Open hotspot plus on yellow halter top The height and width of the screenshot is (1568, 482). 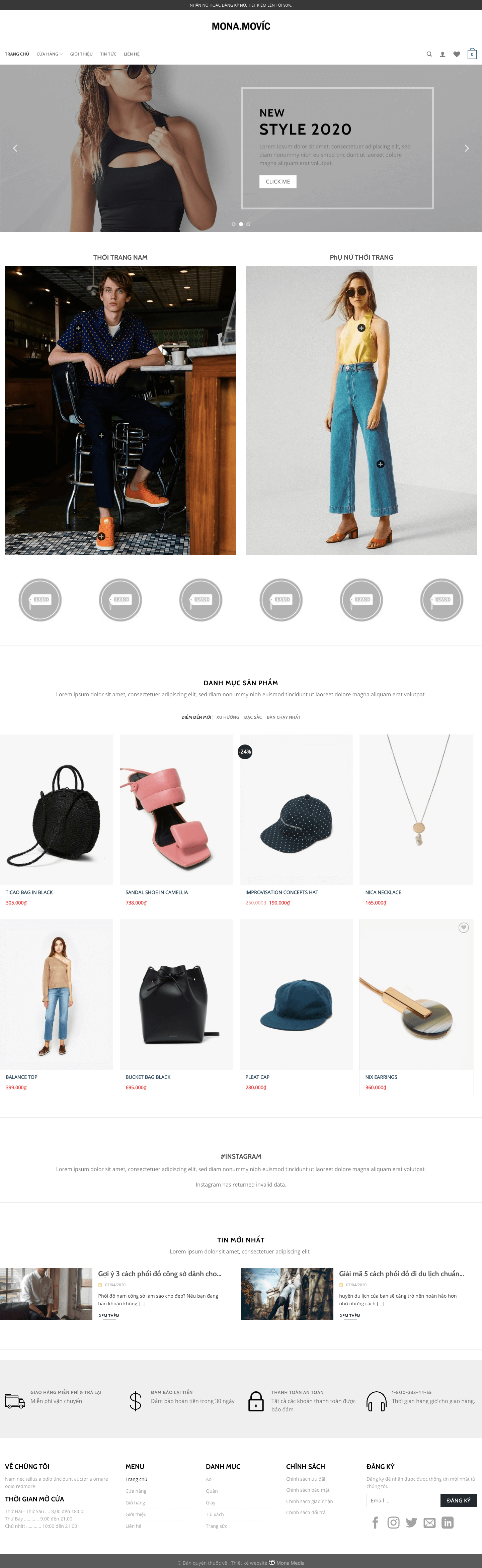click(361, 328)
